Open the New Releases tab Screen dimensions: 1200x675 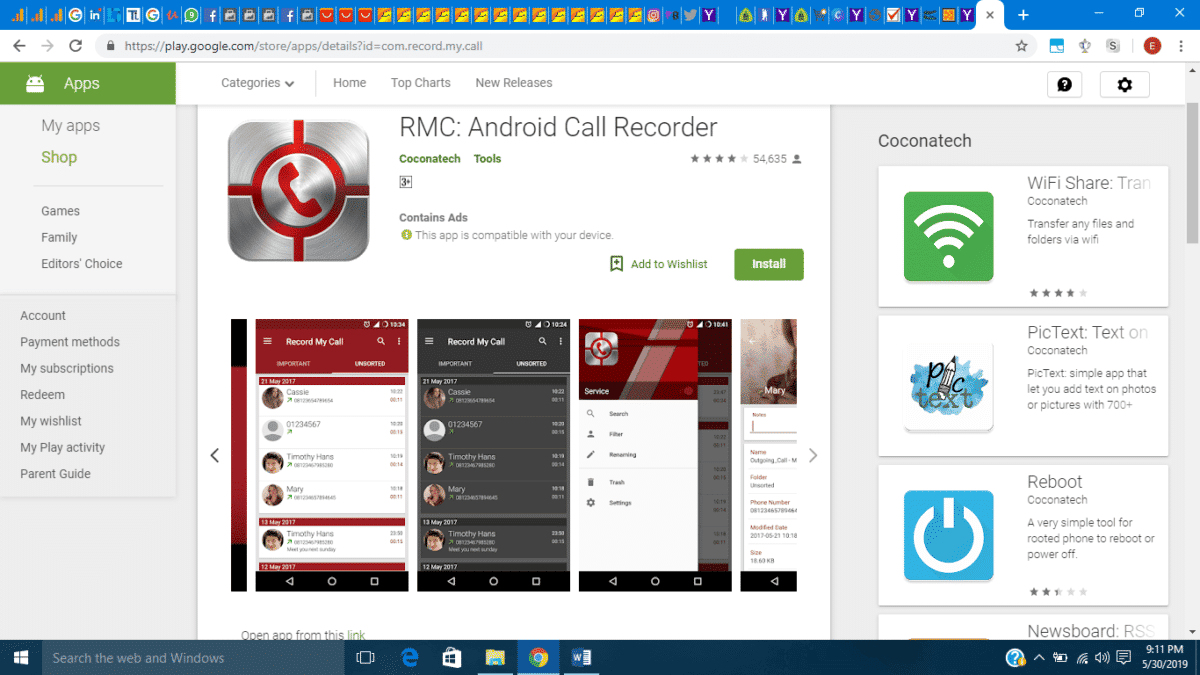[x=513, y=83]
